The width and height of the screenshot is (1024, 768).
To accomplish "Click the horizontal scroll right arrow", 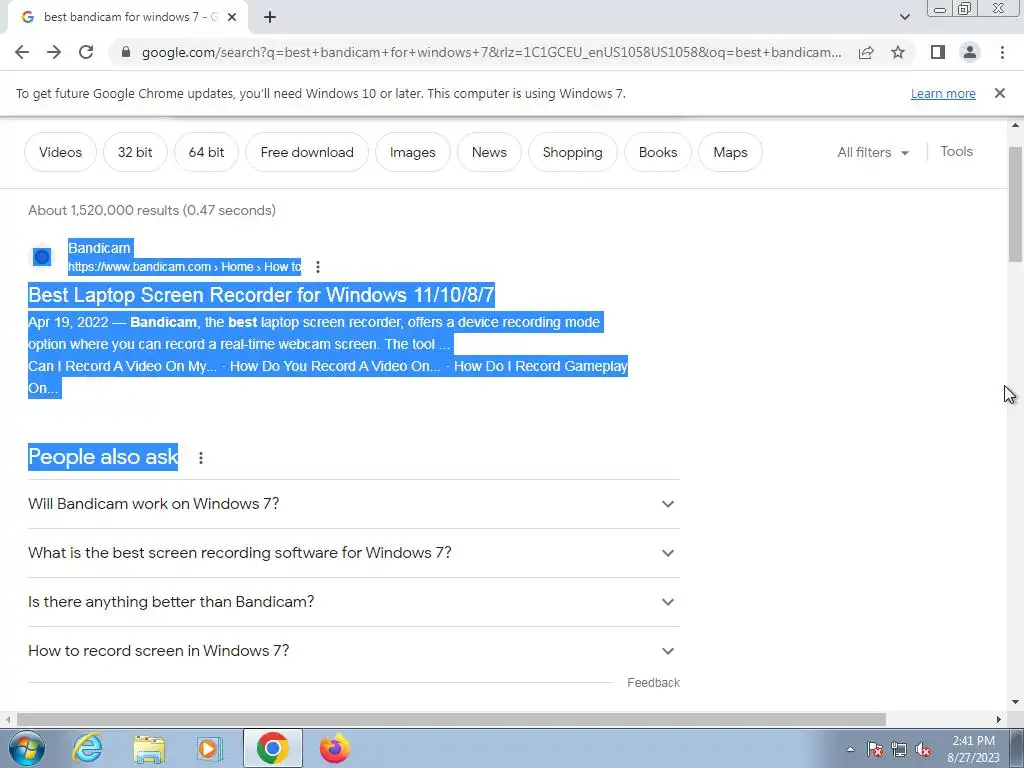I will tap(999, 719).
